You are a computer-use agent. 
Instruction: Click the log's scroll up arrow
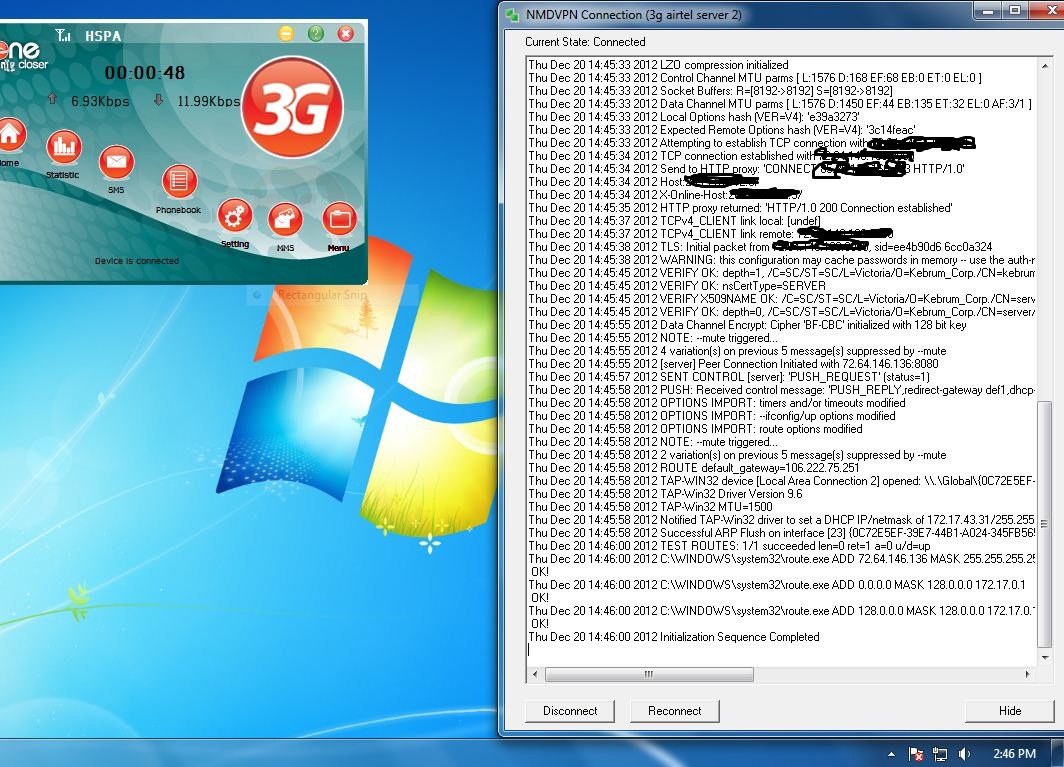(1045, 66)
